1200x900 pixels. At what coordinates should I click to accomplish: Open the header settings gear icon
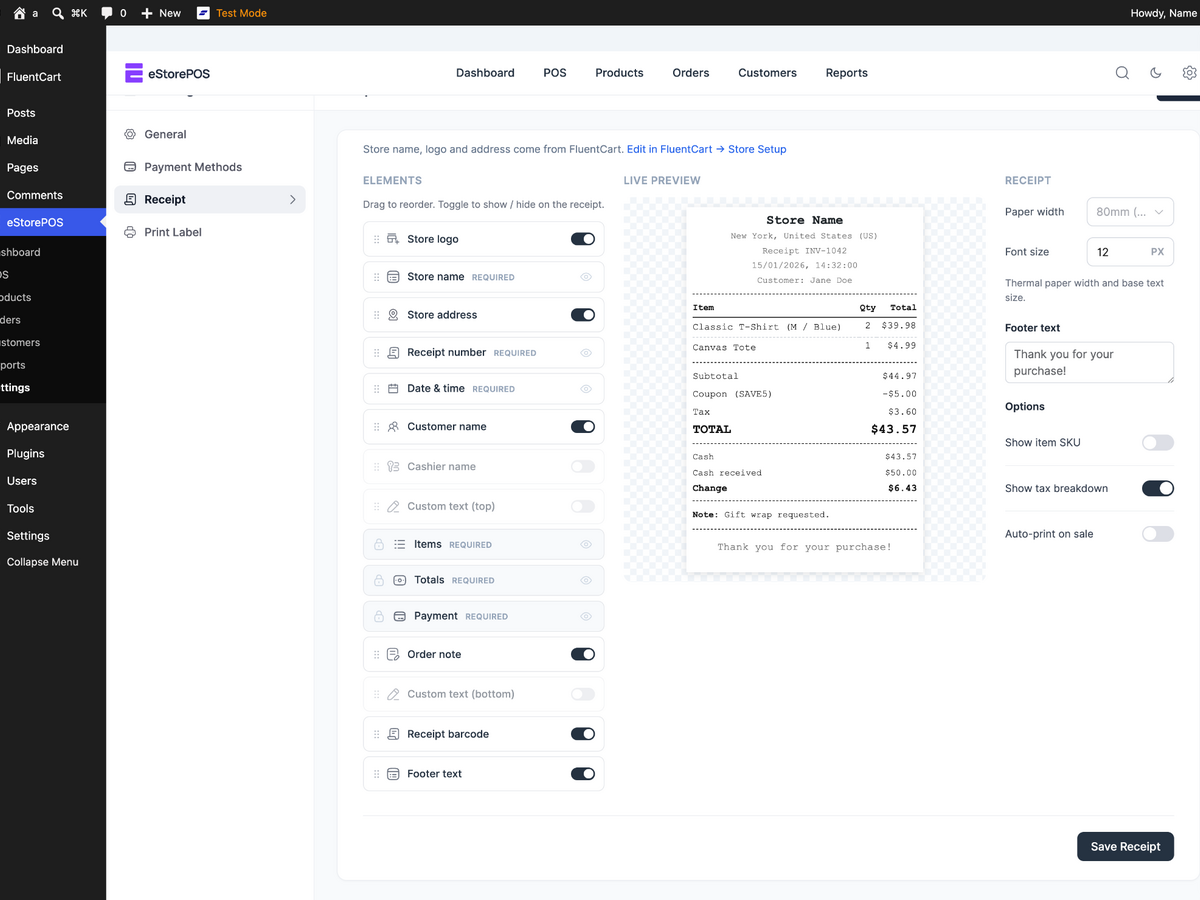pyautogui.click(x=1189, y=73)
